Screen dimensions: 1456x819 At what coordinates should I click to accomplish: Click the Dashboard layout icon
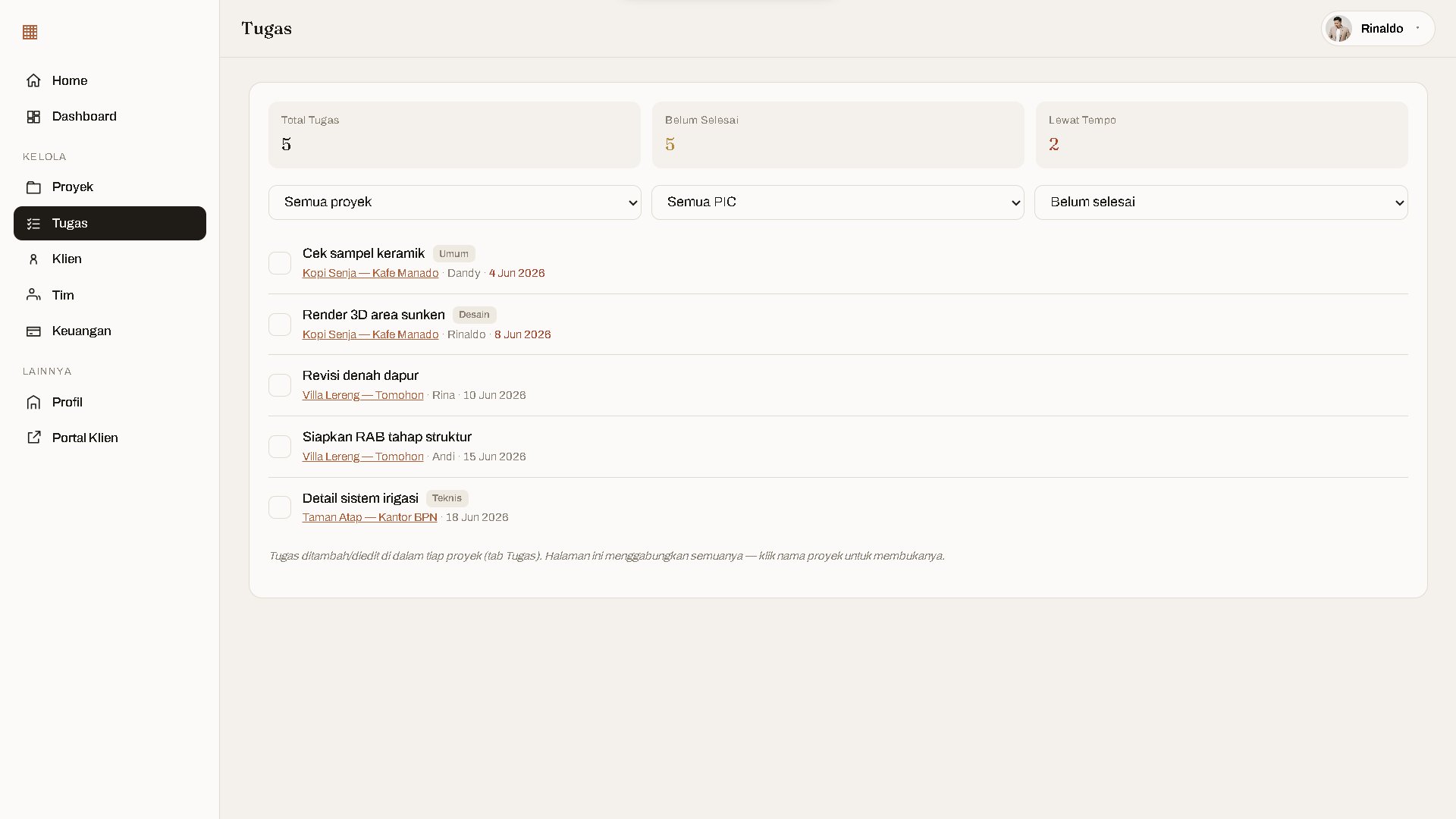click(x=33, y=117)
